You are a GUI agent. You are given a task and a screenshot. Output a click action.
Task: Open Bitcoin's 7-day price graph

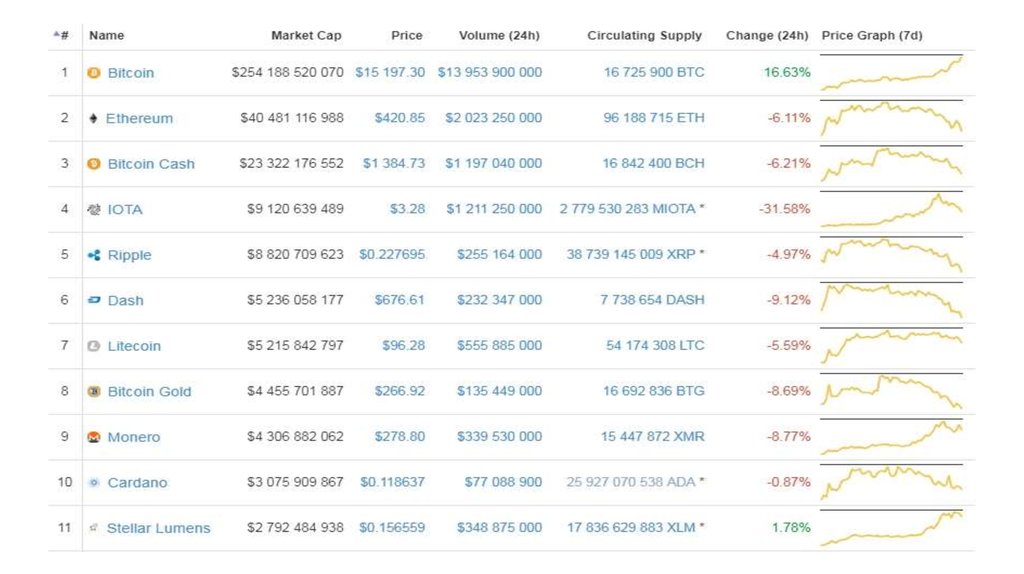coord(891,73)
